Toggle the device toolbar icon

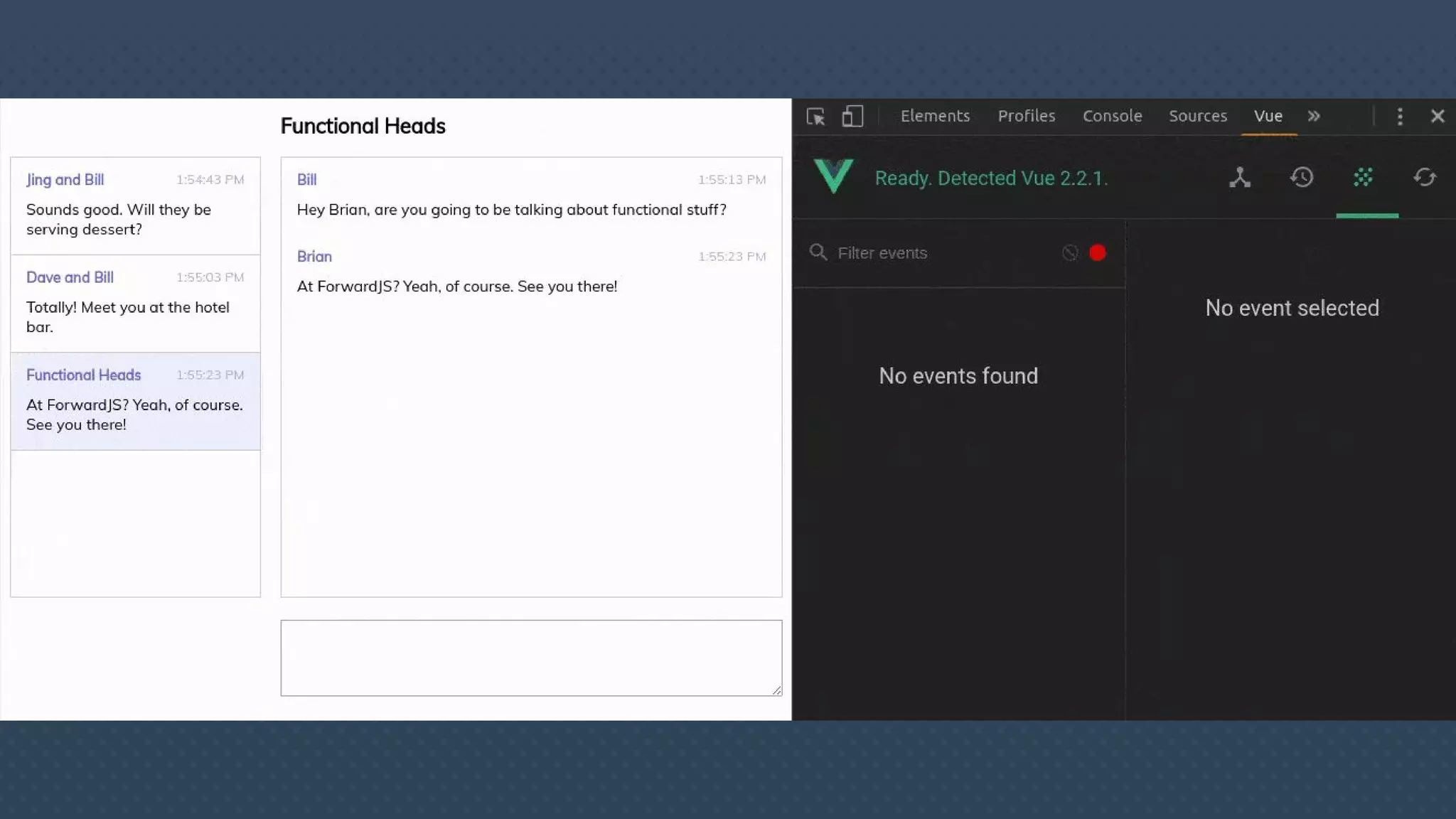pos(852,116)
